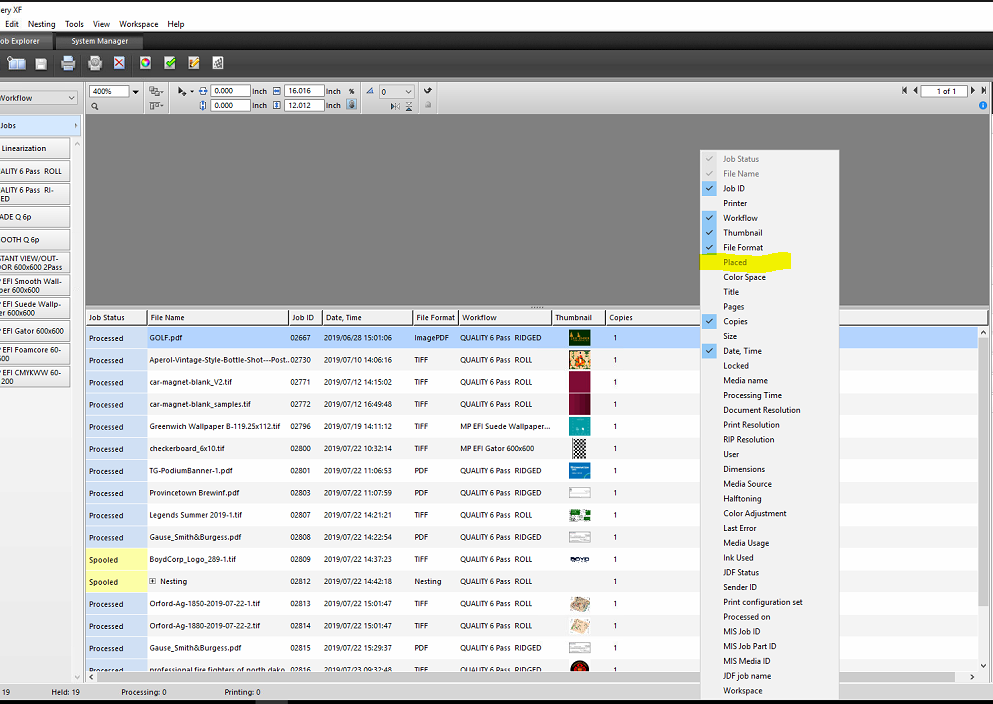This screenshot has height=704, width=993.
Task: Toggle the Thumbnail column checkbox off
Action: [x=742, y=233]
